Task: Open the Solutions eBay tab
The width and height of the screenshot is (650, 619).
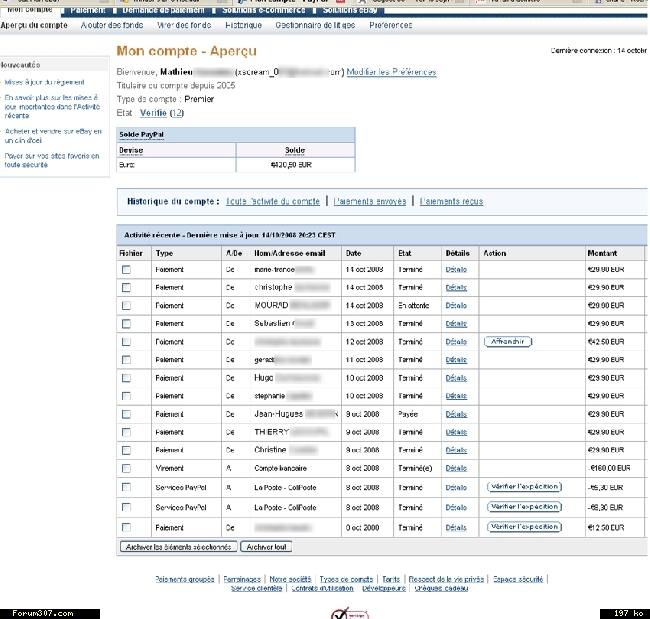Action: (350, 10)
